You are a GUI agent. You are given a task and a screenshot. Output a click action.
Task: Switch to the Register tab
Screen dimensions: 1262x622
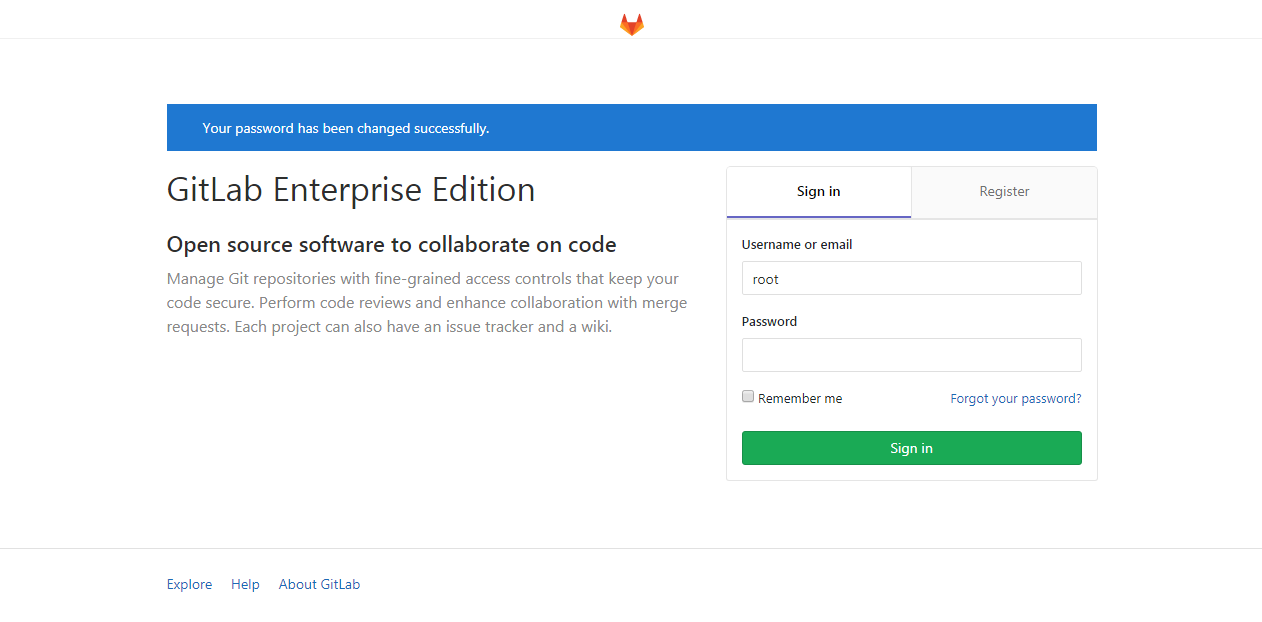(x=1004, y=192)
